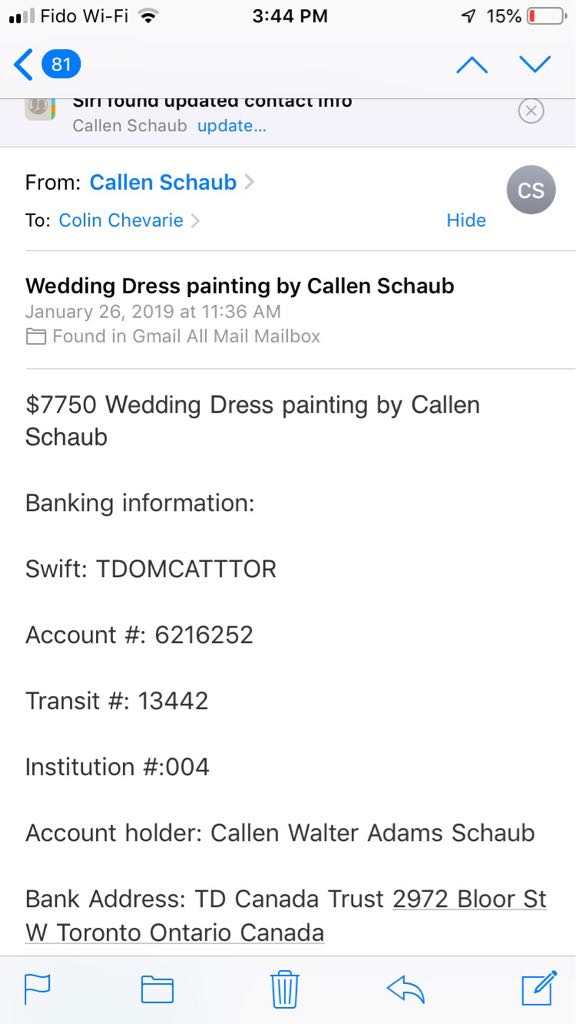
Task: Tap the Callen Schaub sender name
Action: coord(162,183)
